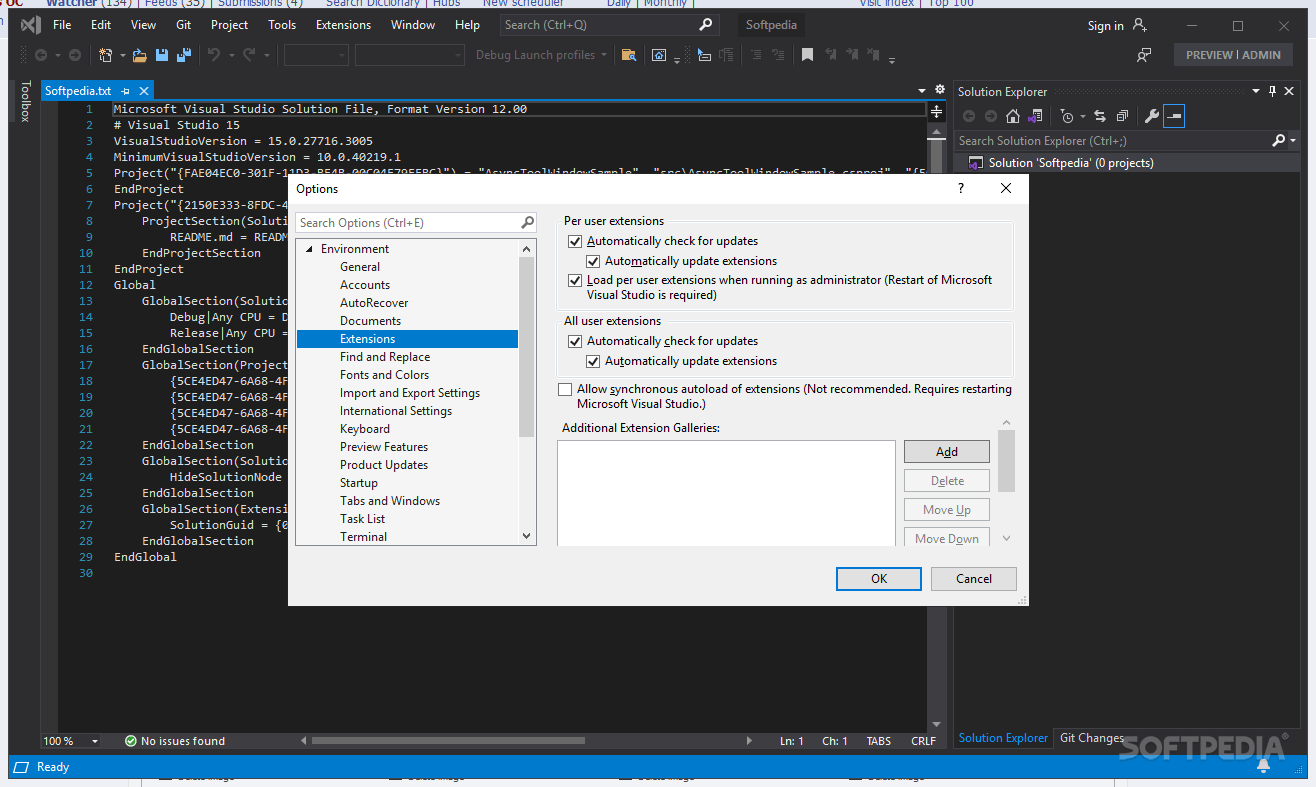Click the Find in Files toolbar icon
The image size is (1316, 787).
tap(628, 55)
